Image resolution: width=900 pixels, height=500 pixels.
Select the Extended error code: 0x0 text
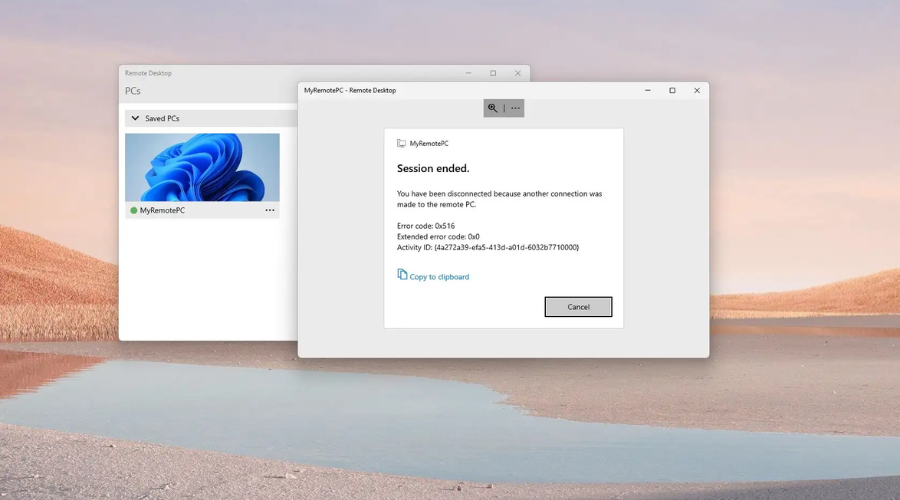pyautogui.click(x=438, y=237)
